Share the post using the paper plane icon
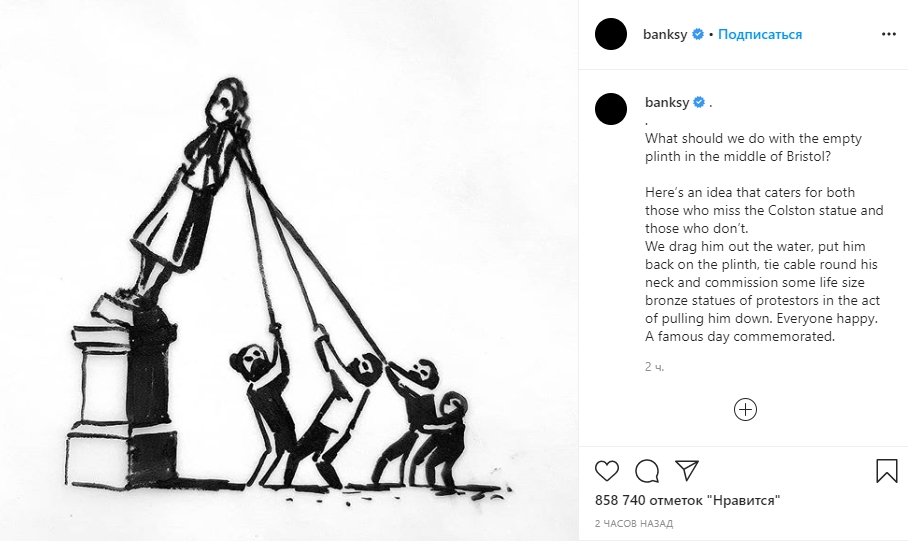The height and width of the screenshot is (541, 908). 687,470
